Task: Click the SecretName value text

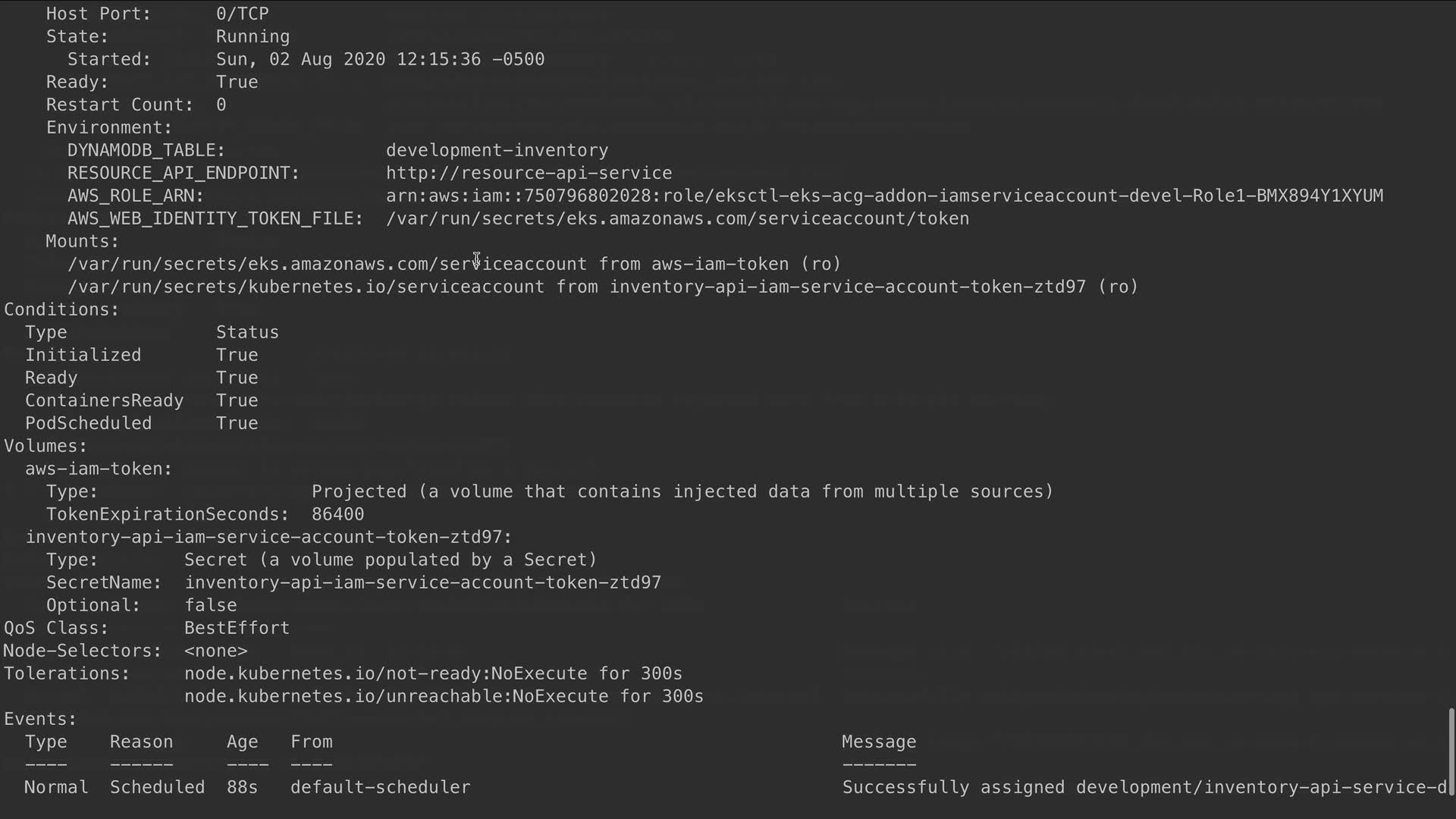Action: pos(422,582)
